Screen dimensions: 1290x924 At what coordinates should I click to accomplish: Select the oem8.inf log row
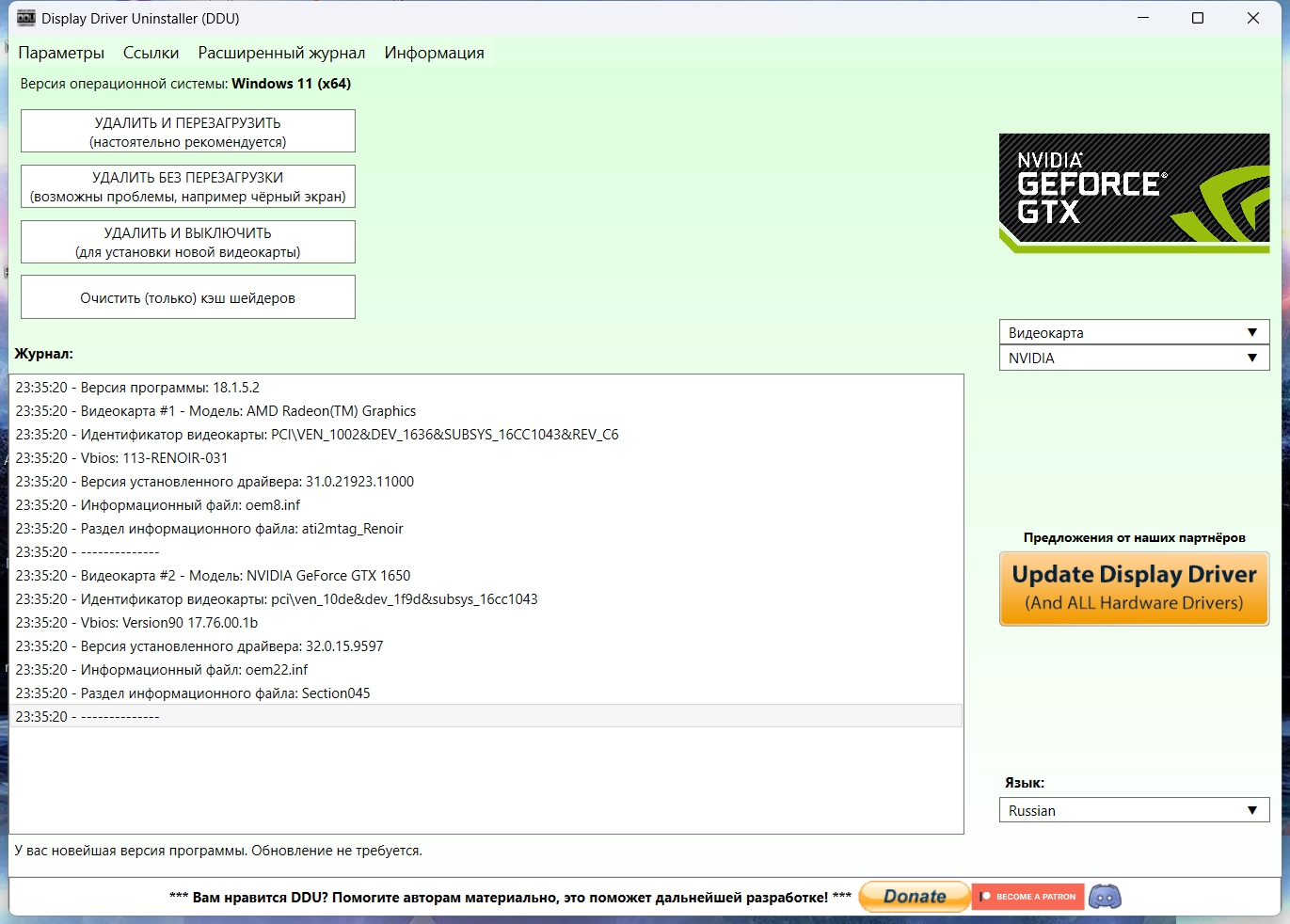(486, 505)
